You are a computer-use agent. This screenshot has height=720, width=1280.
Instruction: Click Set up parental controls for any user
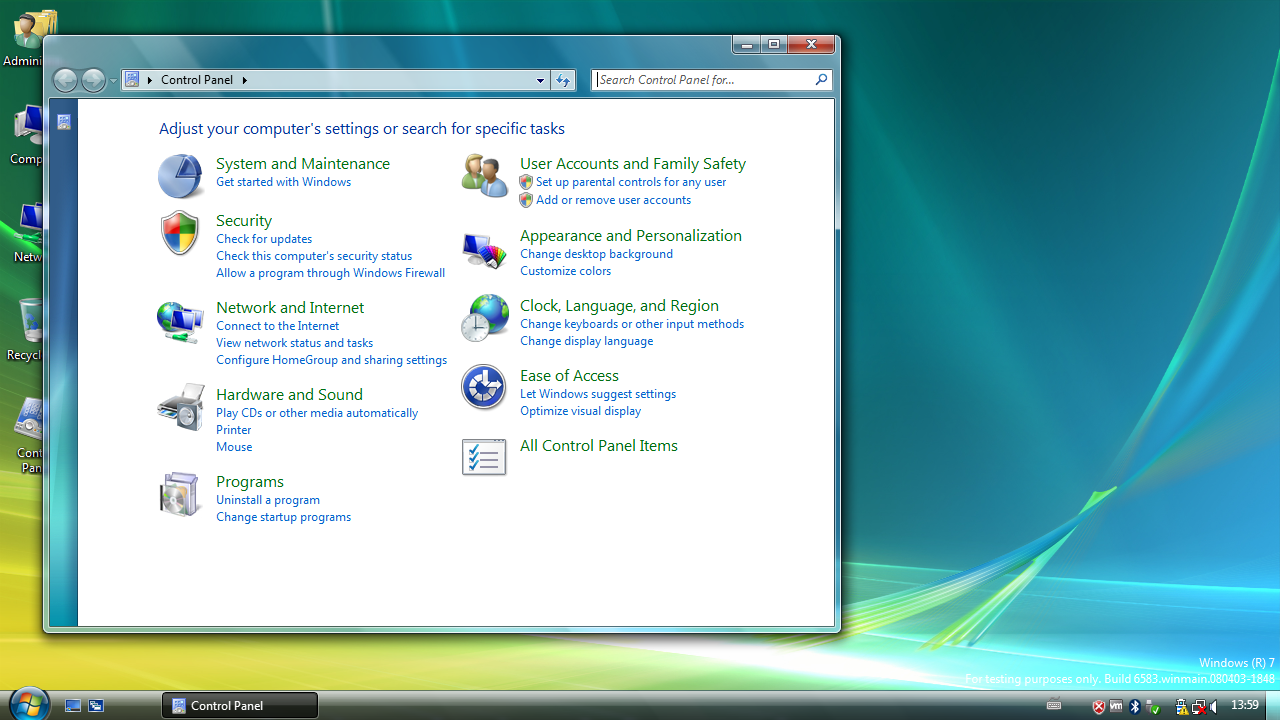pos(631,182)
